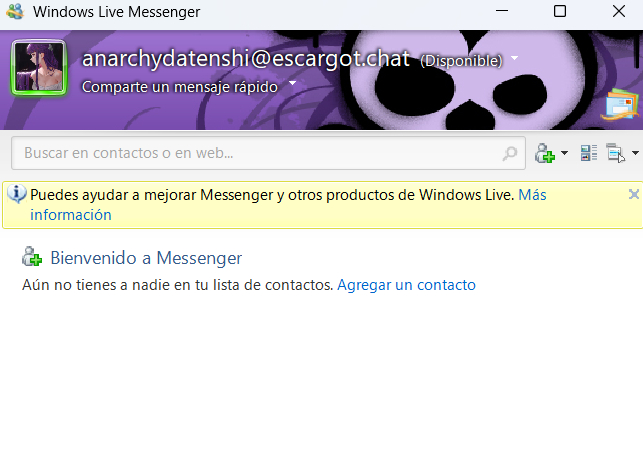Dismiss the yellow notification bar

click(x=633, y=194)
